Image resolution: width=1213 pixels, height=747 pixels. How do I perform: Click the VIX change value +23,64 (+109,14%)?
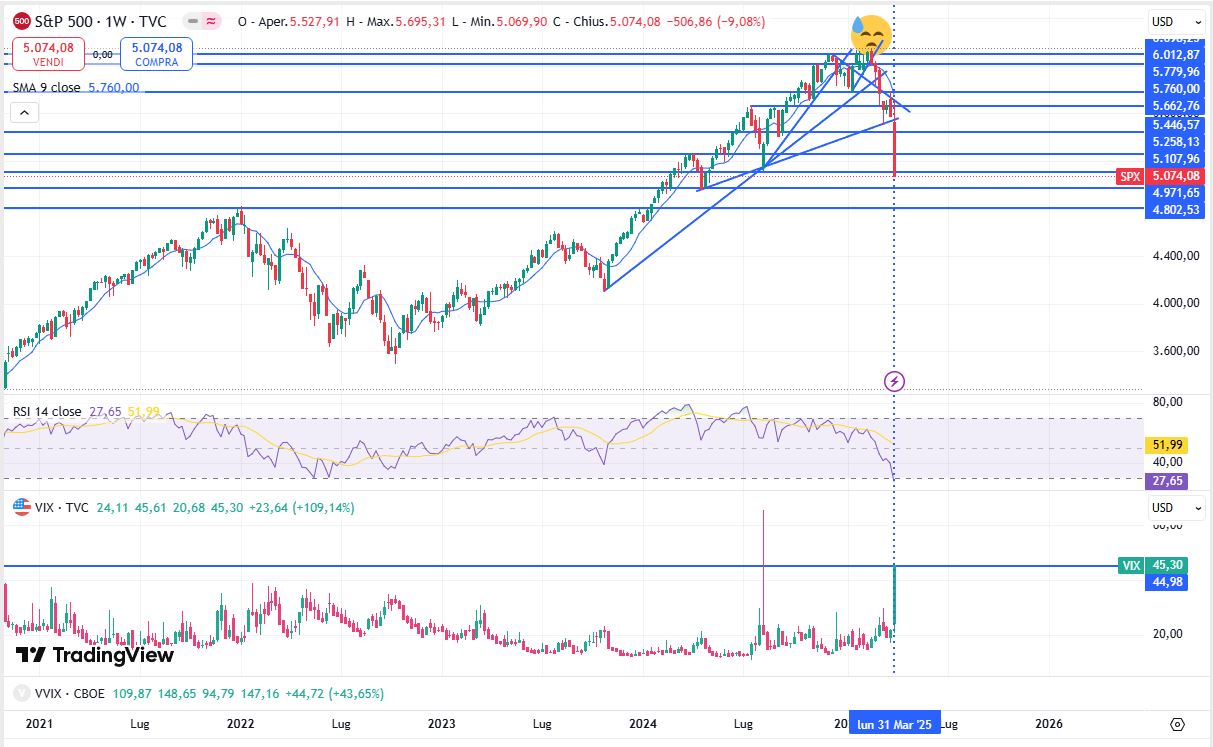(x=301, y=508)
